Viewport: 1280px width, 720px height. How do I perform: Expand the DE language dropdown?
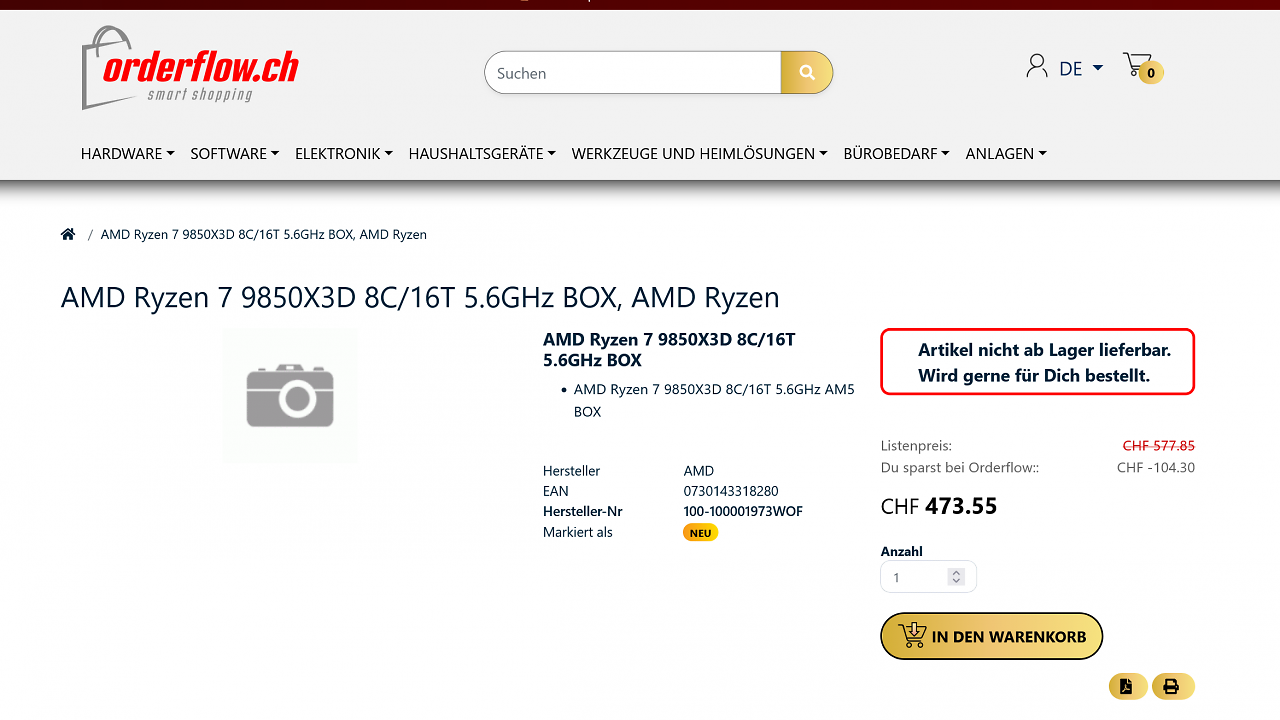click(1081, 68)
